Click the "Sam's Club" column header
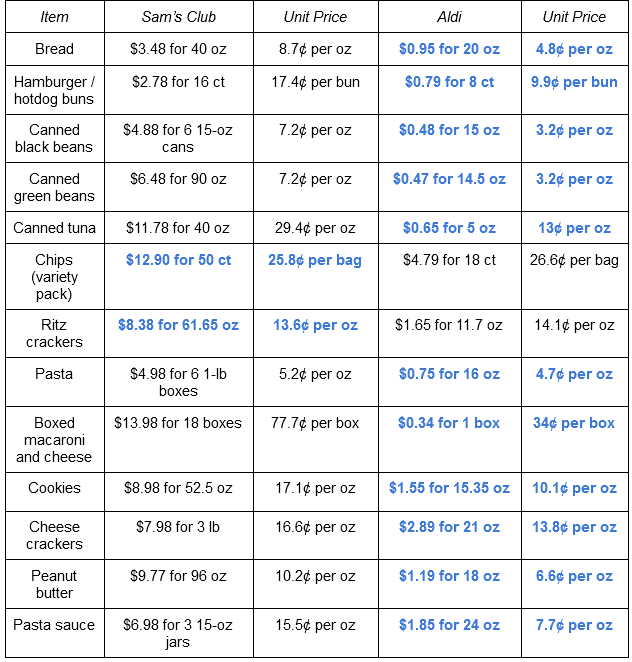 point(178,17)
